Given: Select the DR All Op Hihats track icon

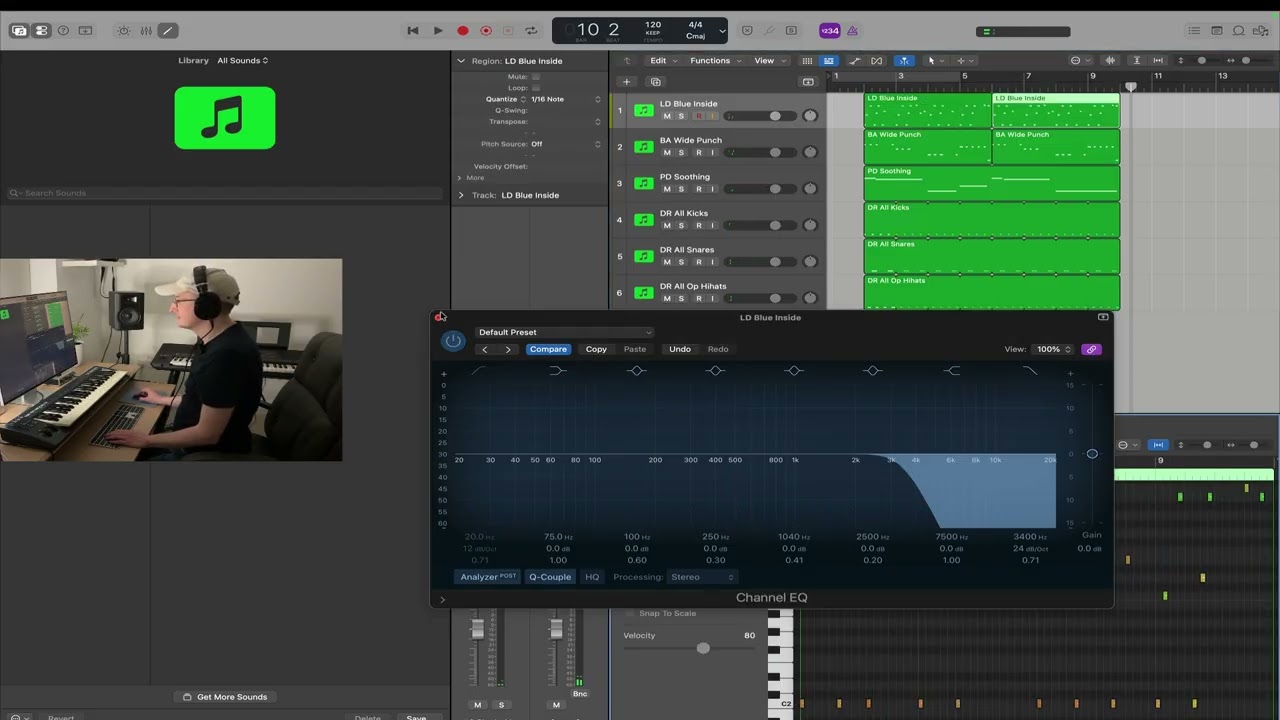Looking at the screenshot, I should (x=643, y=293).
